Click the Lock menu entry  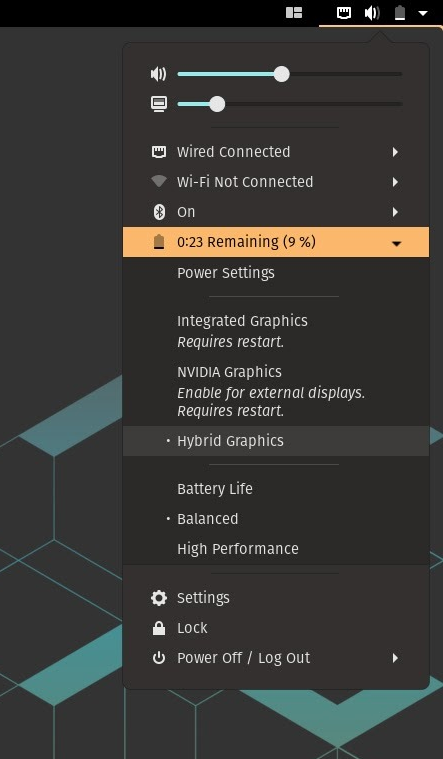click(x=276, y=628)
